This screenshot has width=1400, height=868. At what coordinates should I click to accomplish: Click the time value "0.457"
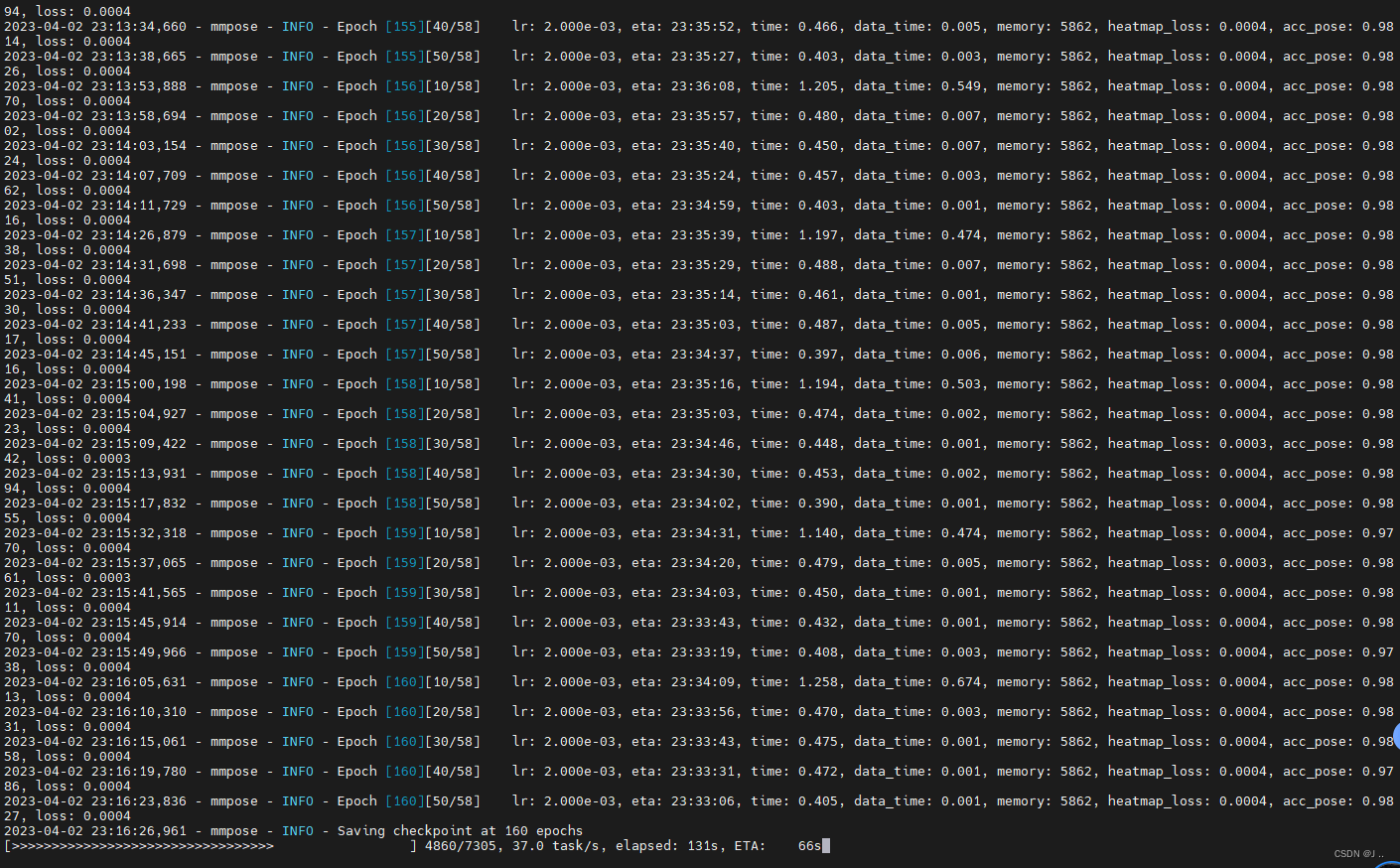(x=817, y=176)
